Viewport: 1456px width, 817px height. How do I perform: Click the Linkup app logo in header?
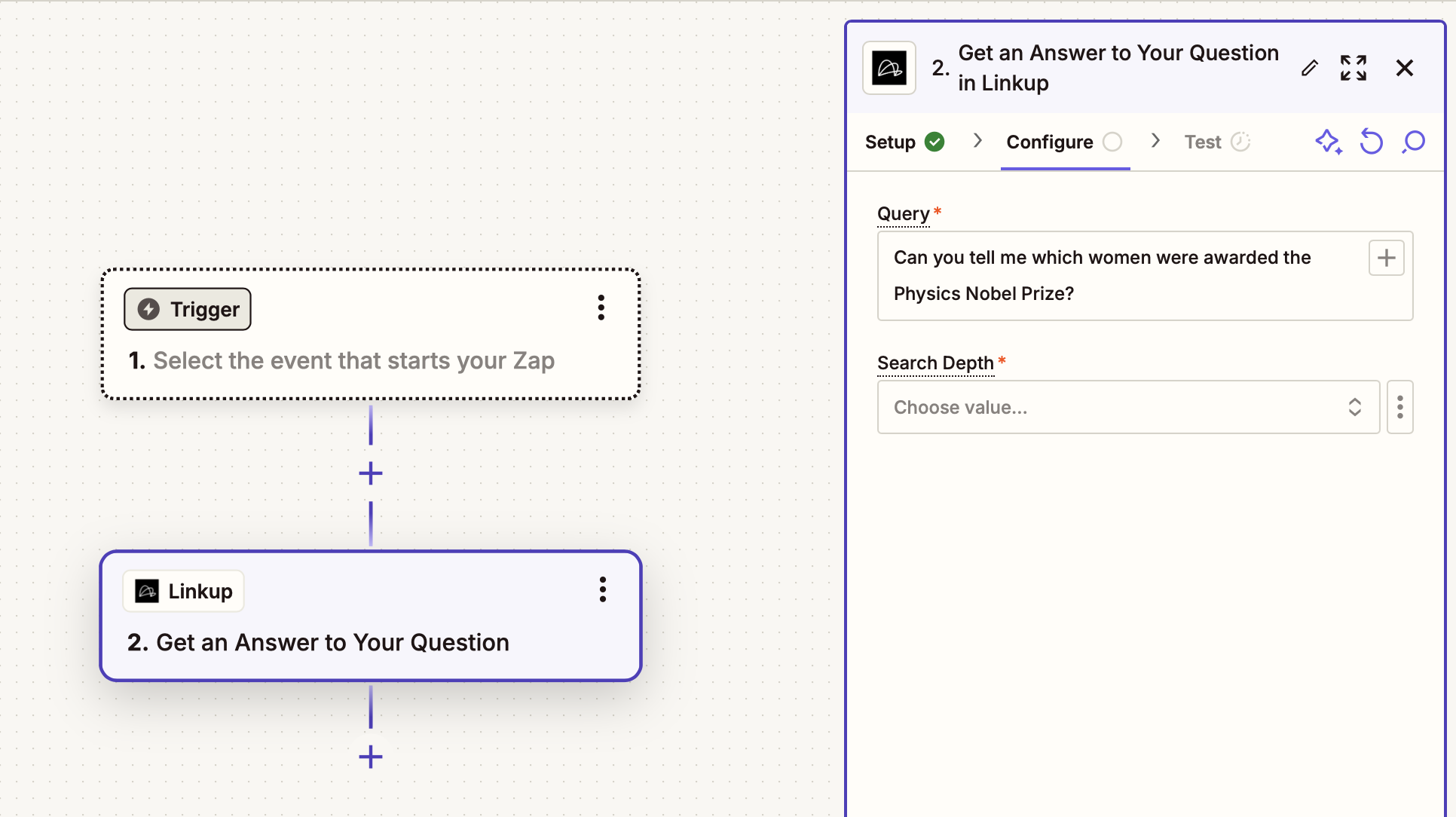click(889, 68)
